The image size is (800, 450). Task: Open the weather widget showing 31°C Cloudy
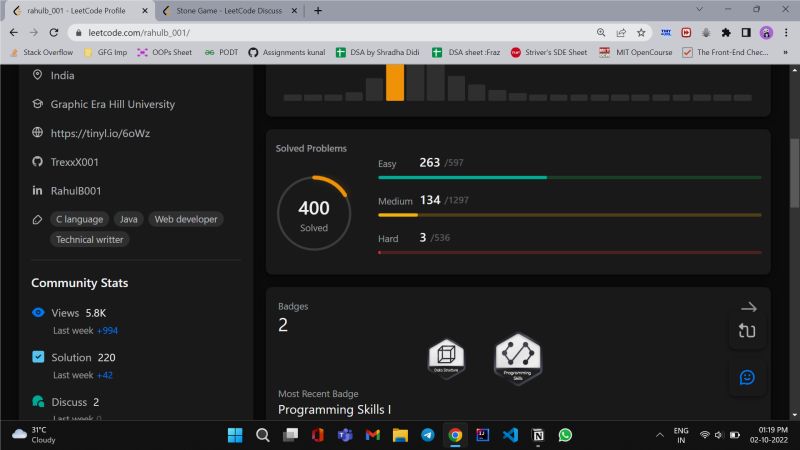34,435
